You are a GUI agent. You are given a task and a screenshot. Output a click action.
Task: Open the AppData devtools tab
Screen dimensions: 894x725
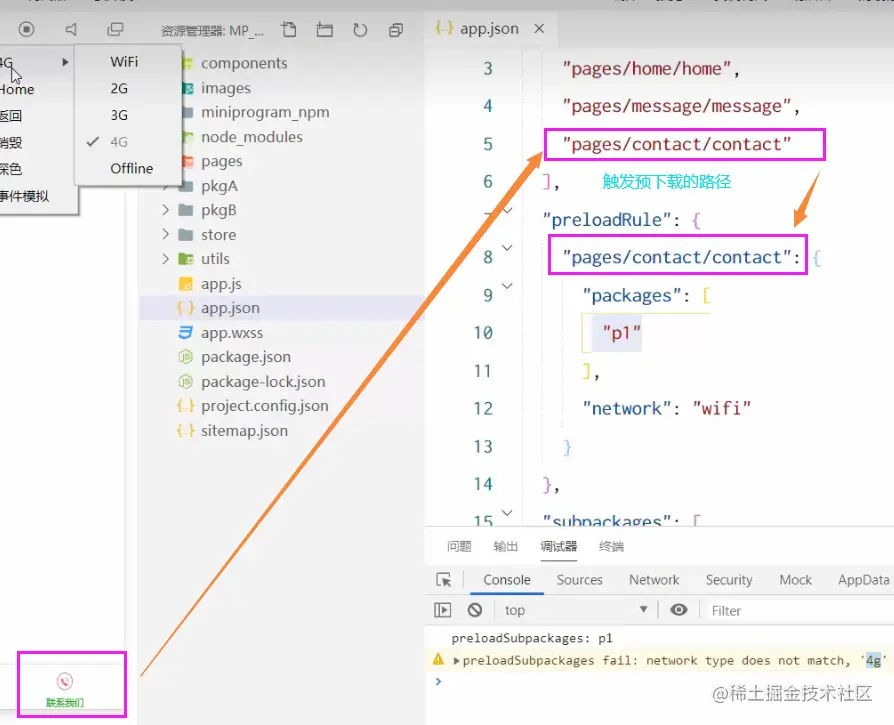pyautogui.click(x=863, y=580)
